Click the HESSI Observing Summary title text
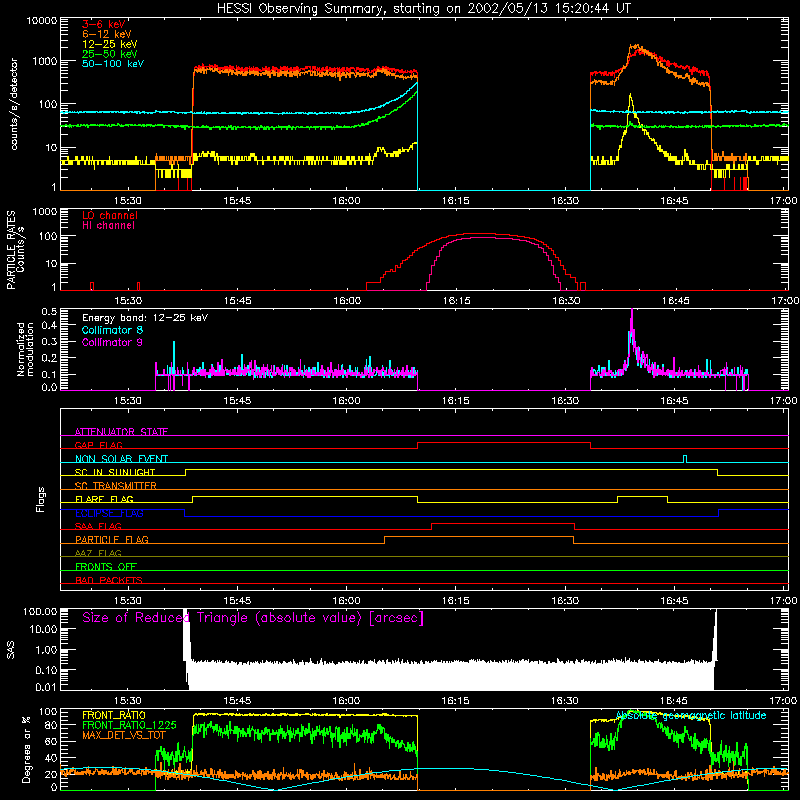800x800 pixels. pyautogui.click(x=423, y=8)
